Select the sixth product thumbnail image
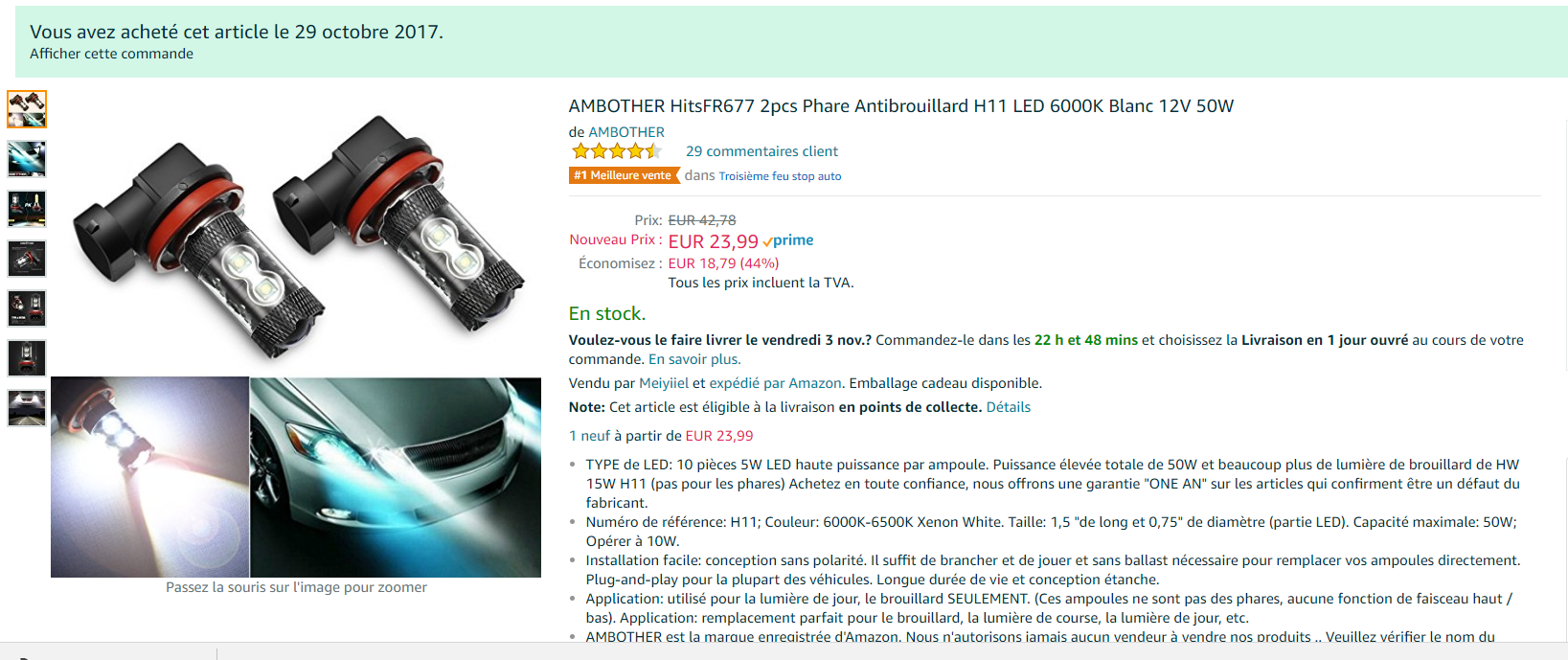Viewport: 1568px width, 660px height. (x=27, y=358)
